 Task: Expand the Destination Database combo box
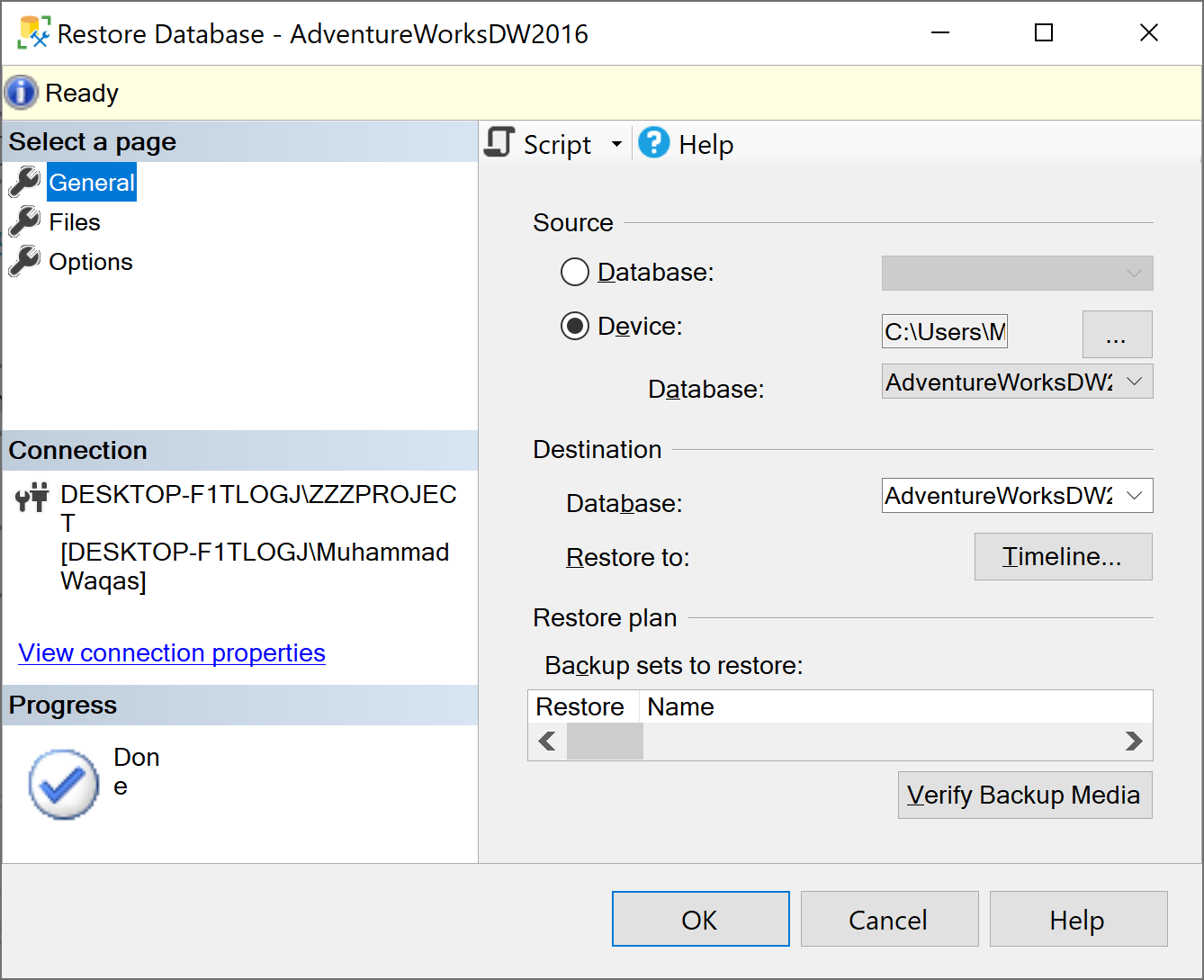click(x=1017, y=495)
